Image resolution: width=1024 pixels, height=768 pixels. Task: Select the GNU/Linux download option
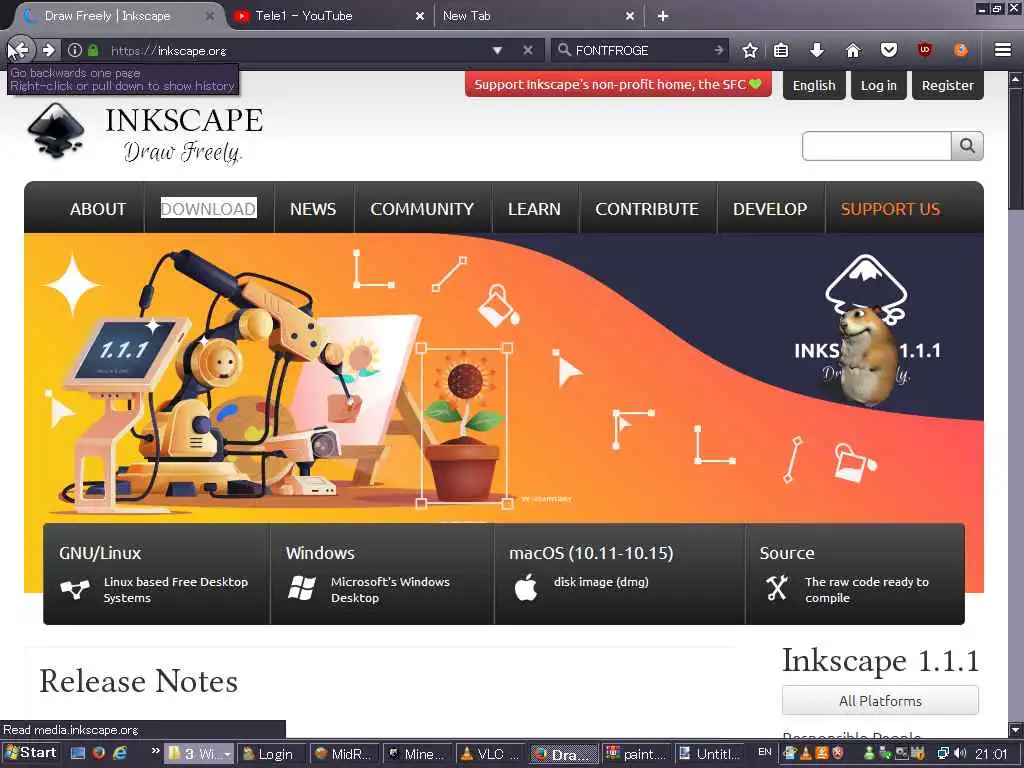point(157,574)
